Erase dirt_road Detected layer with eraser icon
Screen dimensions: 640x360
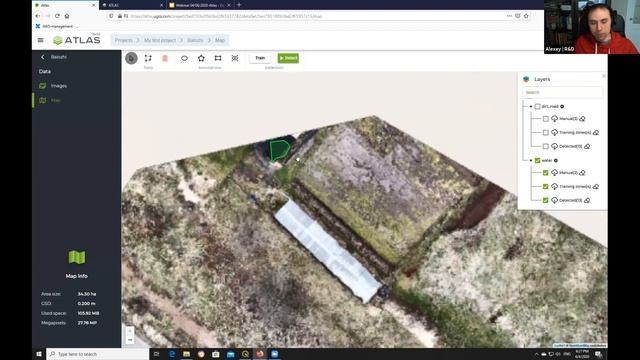pyautogui.click(x=587, y=146)
